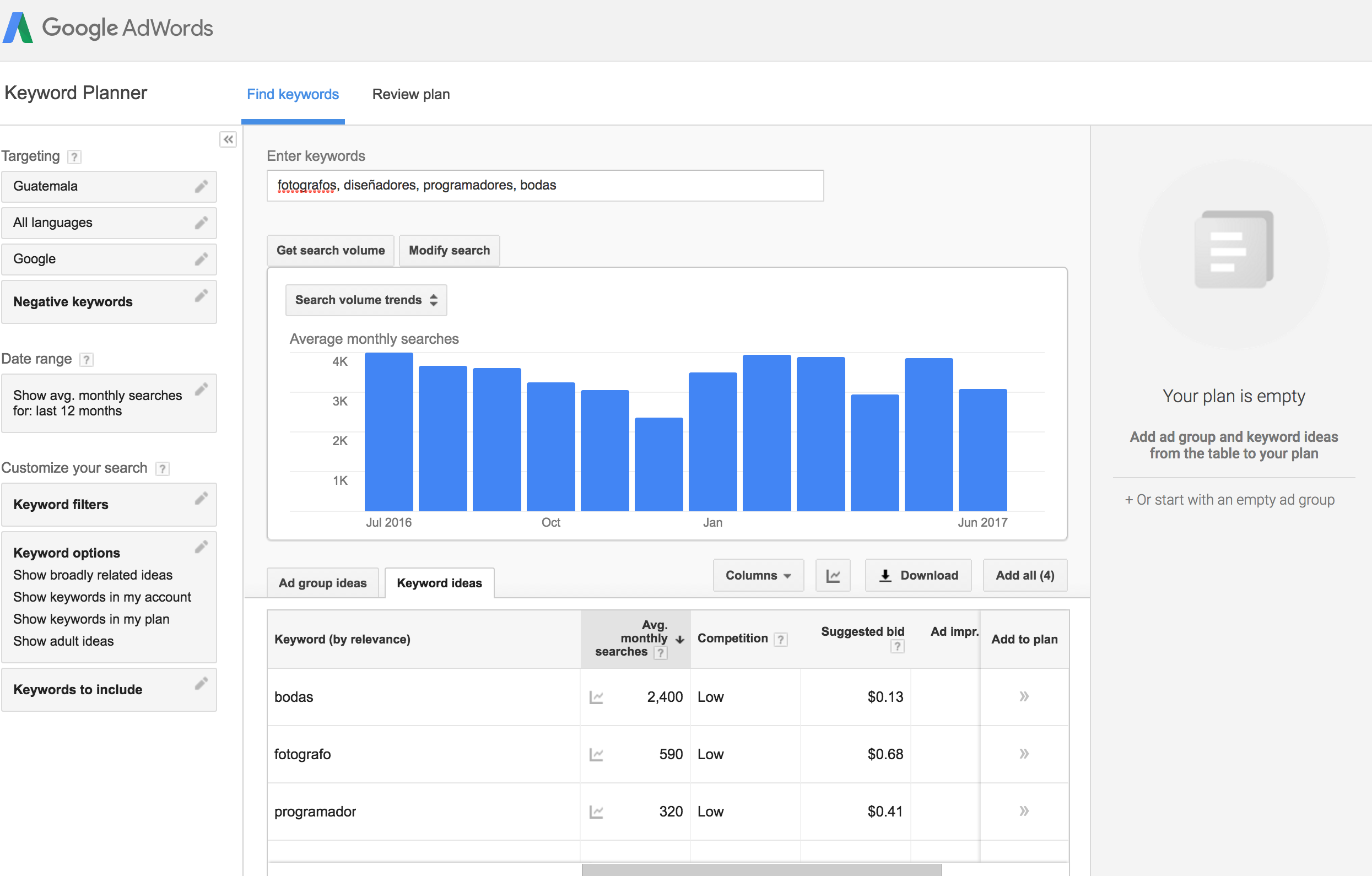
Task: Show trend chart for fotografo row
Action: click(596, 755)
